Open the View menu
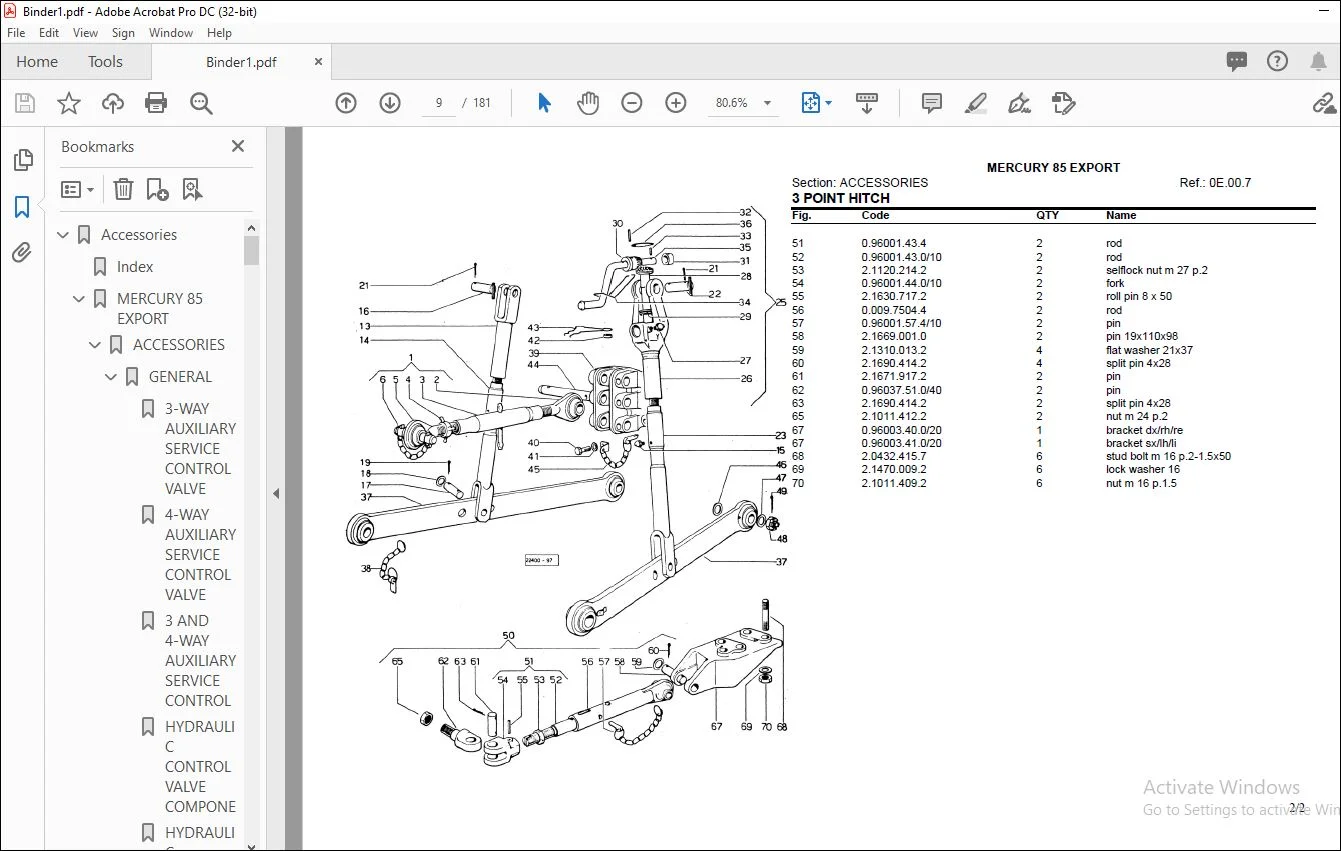The image size is (1341, 851). [x=85, y=33]
